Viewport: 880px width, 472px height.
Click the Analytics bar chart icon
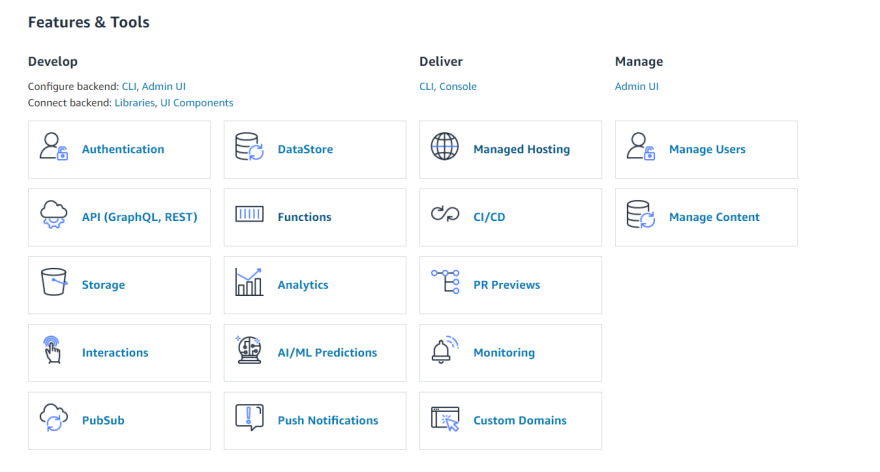tap(249, 282)
